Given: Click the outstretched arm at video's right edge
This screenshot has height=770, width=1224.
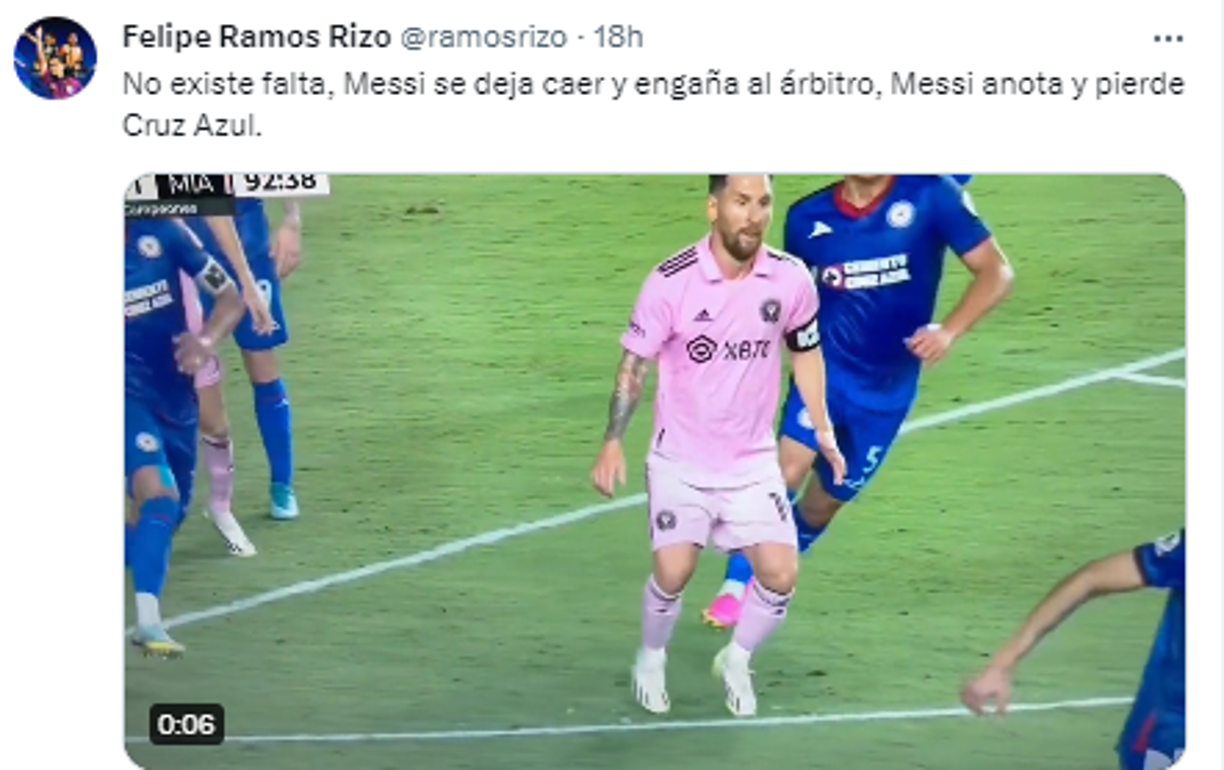Looking at the screenshot, I should pyautogui.click(x=1060, y=630).
